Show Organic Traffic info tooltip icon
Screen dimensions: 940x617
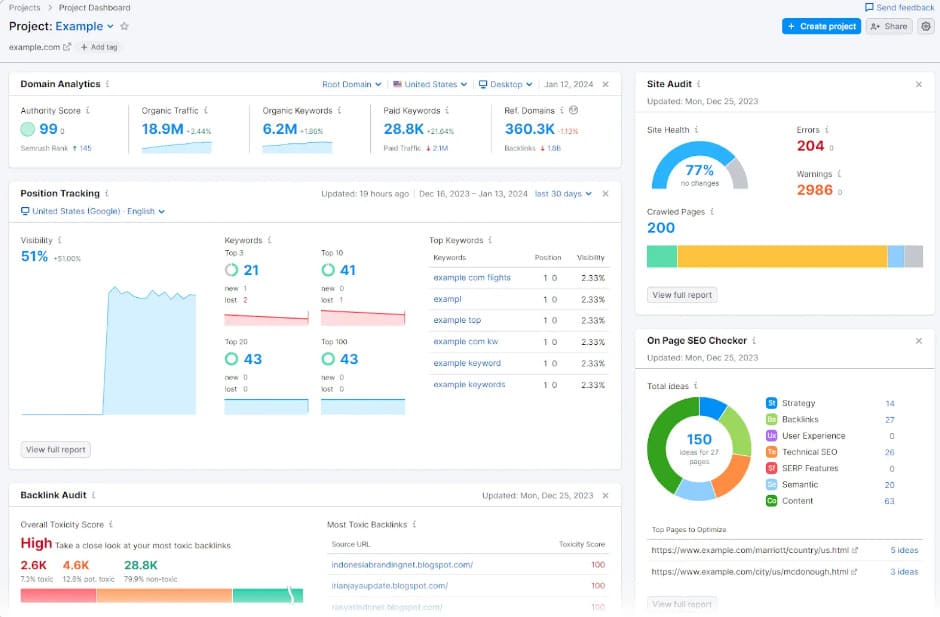[206, 110]
